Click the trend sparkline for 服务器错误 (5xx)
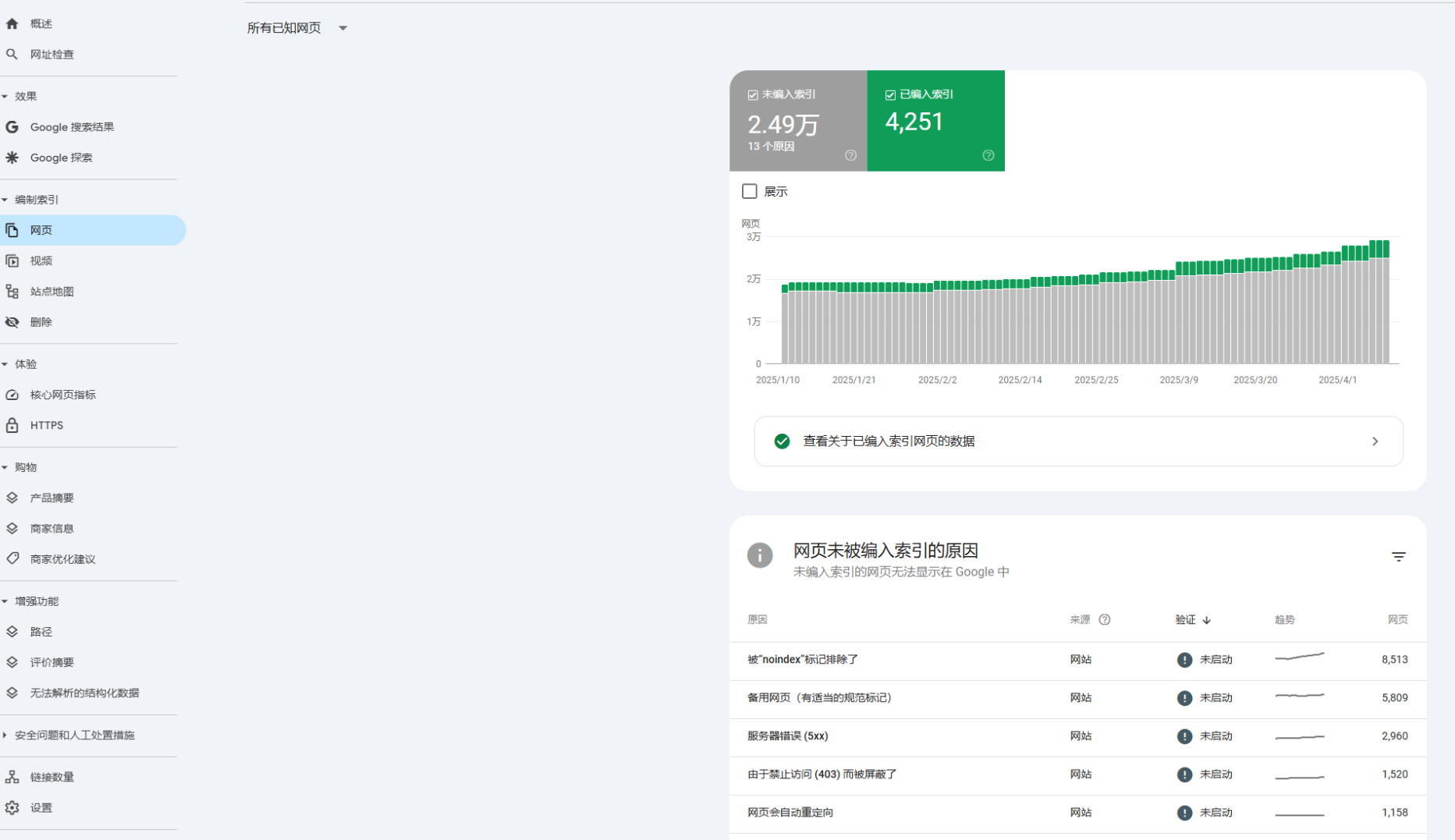Viewport: 1455px width, 840px height. click(x=1299, y=736)
